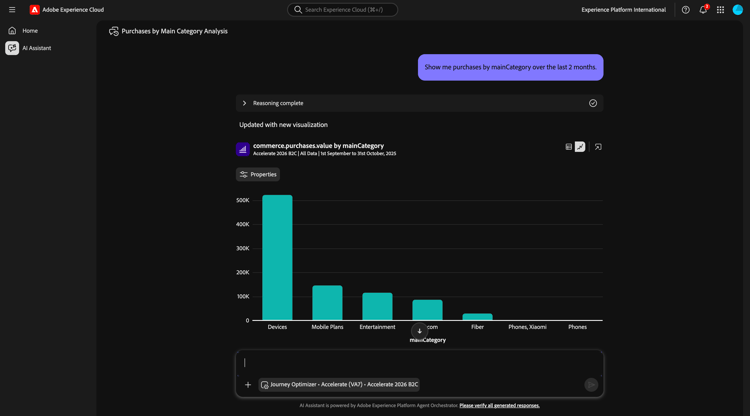Click the Updated with new visualization text
This screenshot has width=750, height=416.
[283, 125]
